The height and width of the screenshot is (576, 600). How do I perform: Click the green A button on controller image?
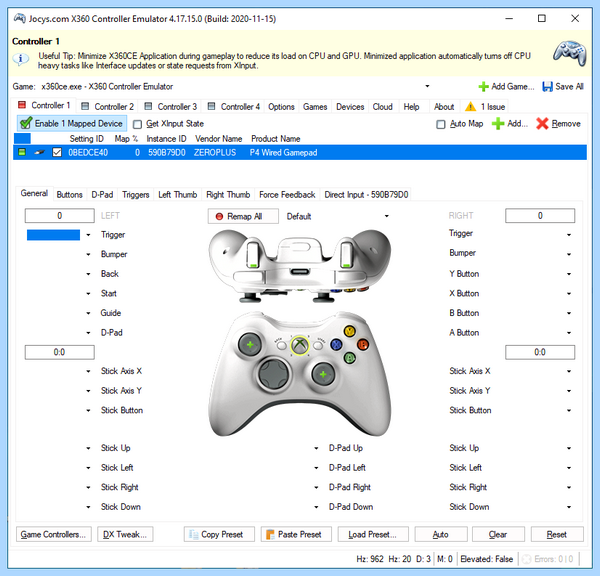[349, 358]
